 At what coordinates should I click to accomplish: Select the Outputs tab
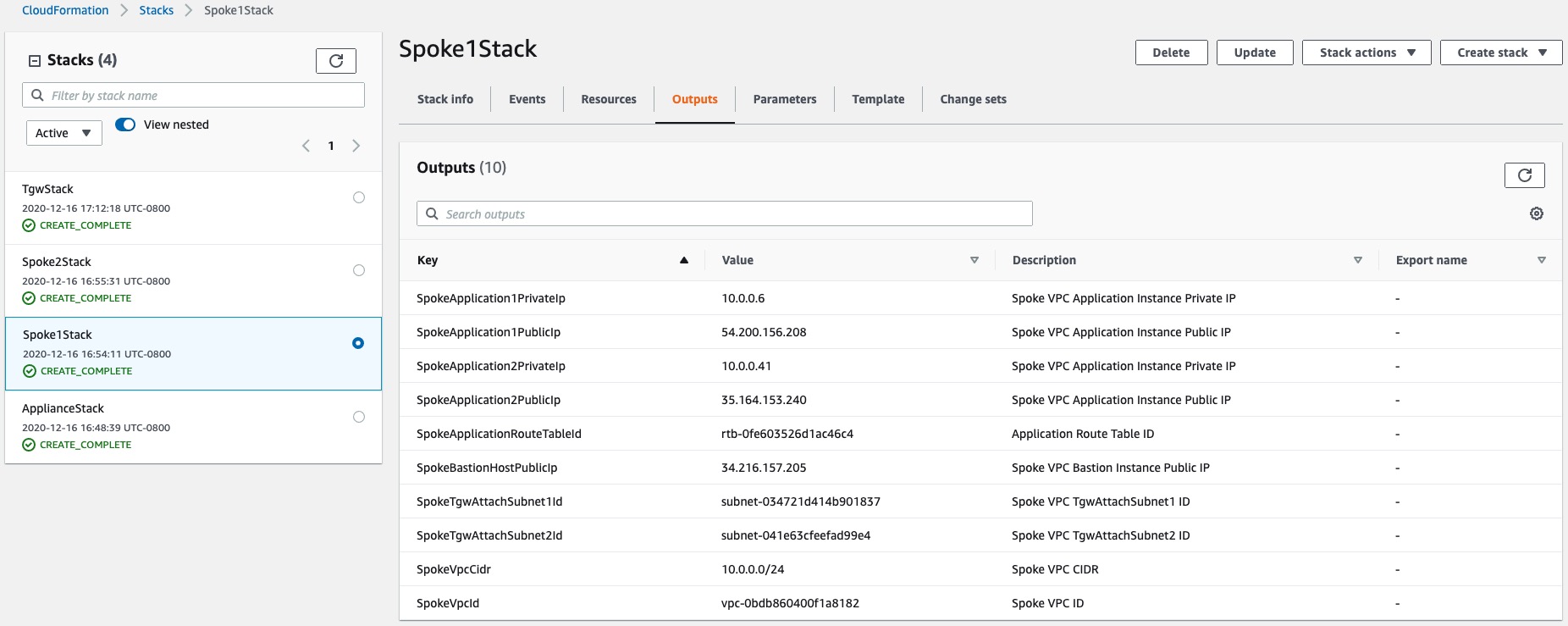[x=695, y=99]
